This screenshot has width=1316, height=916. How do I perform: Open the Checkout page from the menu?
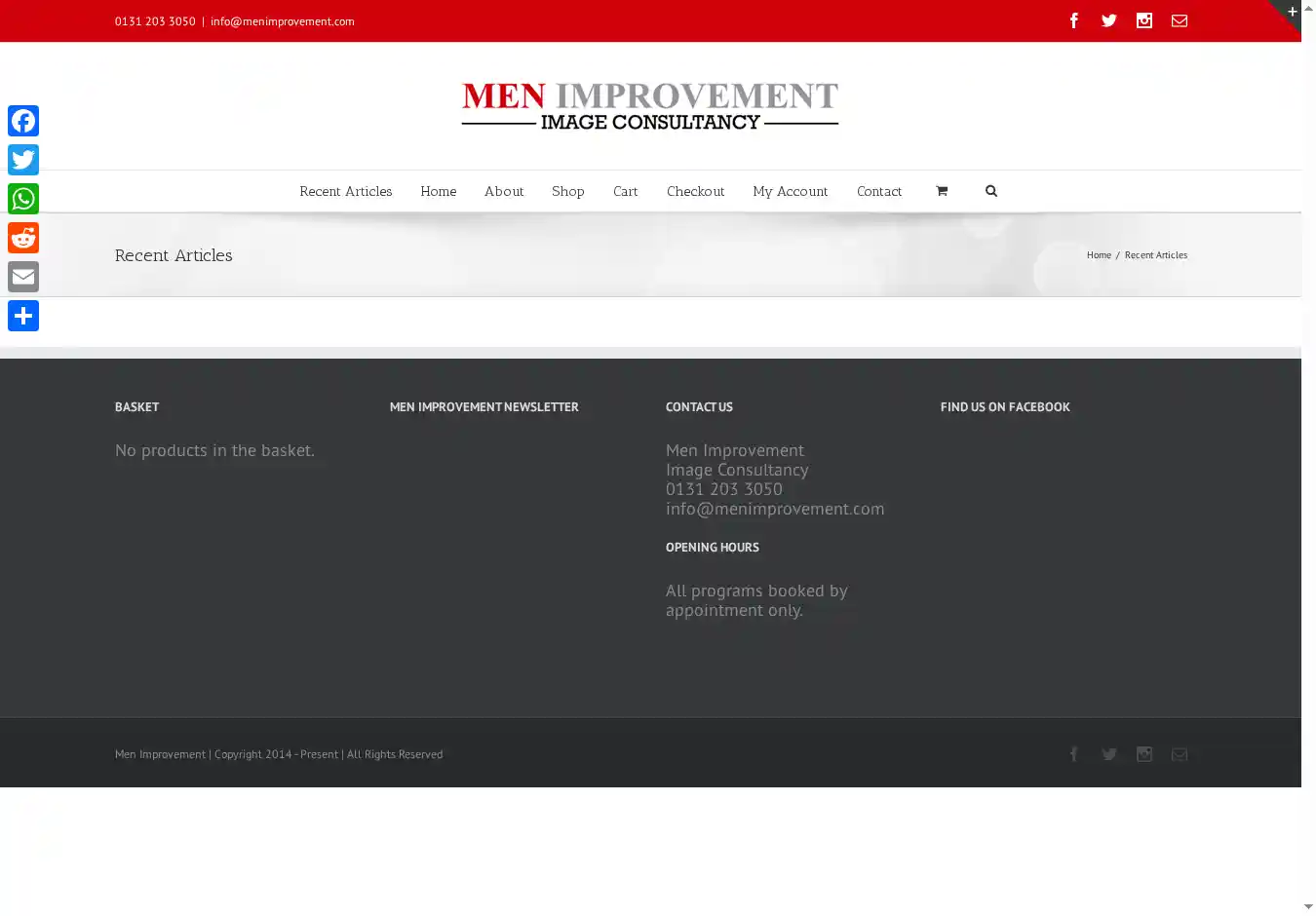(696, 192)
